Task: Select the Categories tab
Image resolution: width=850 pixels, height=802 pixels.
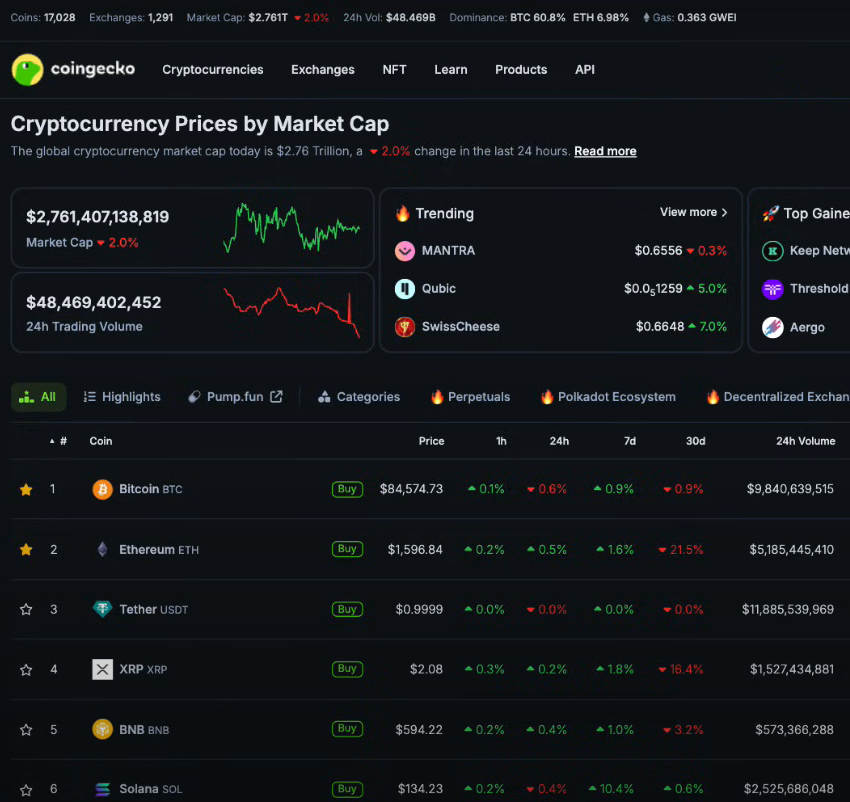Action: tap(359, 397)
